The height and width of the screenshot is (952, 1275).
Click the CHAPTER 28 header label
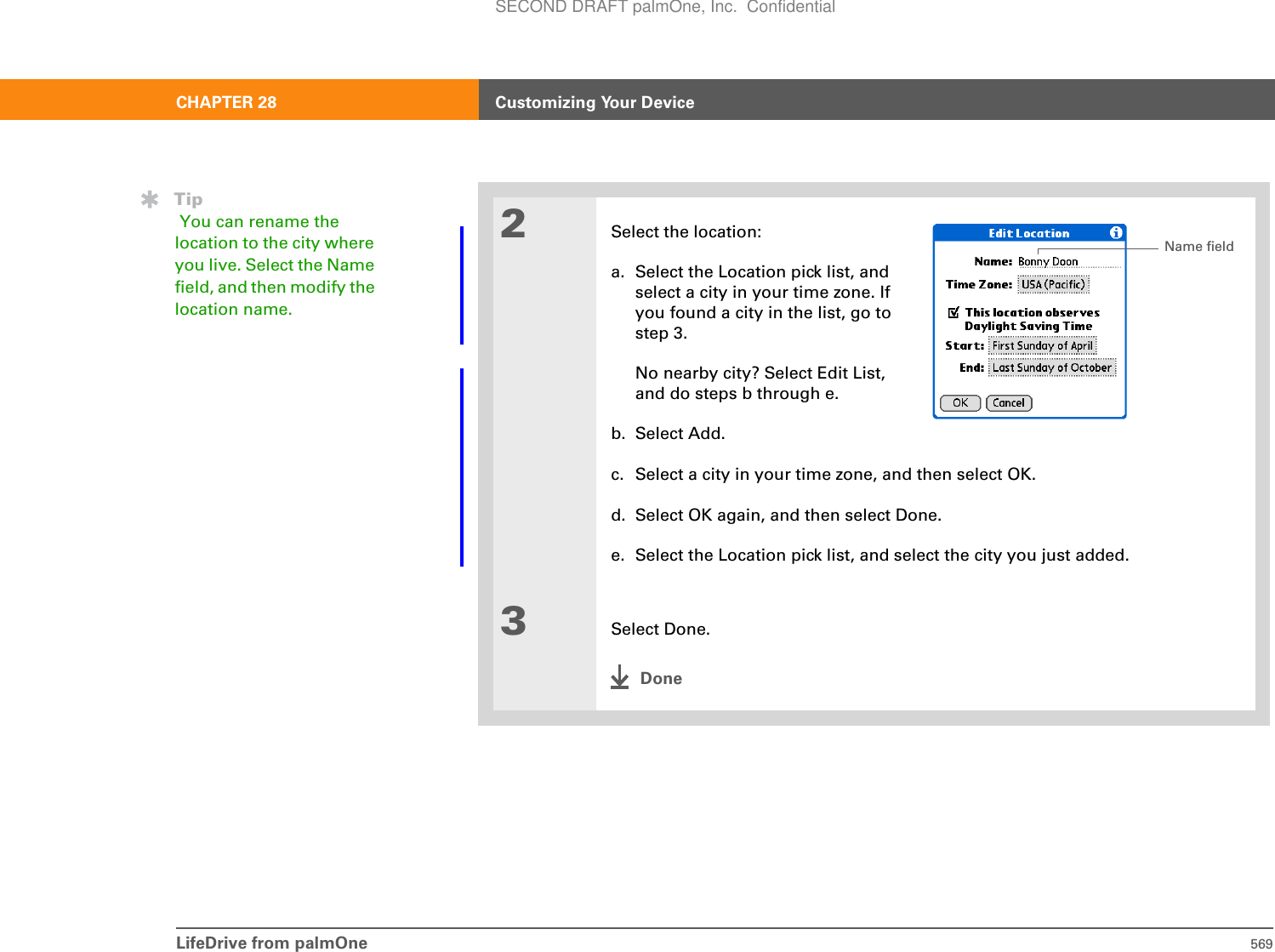click(226, 102)
